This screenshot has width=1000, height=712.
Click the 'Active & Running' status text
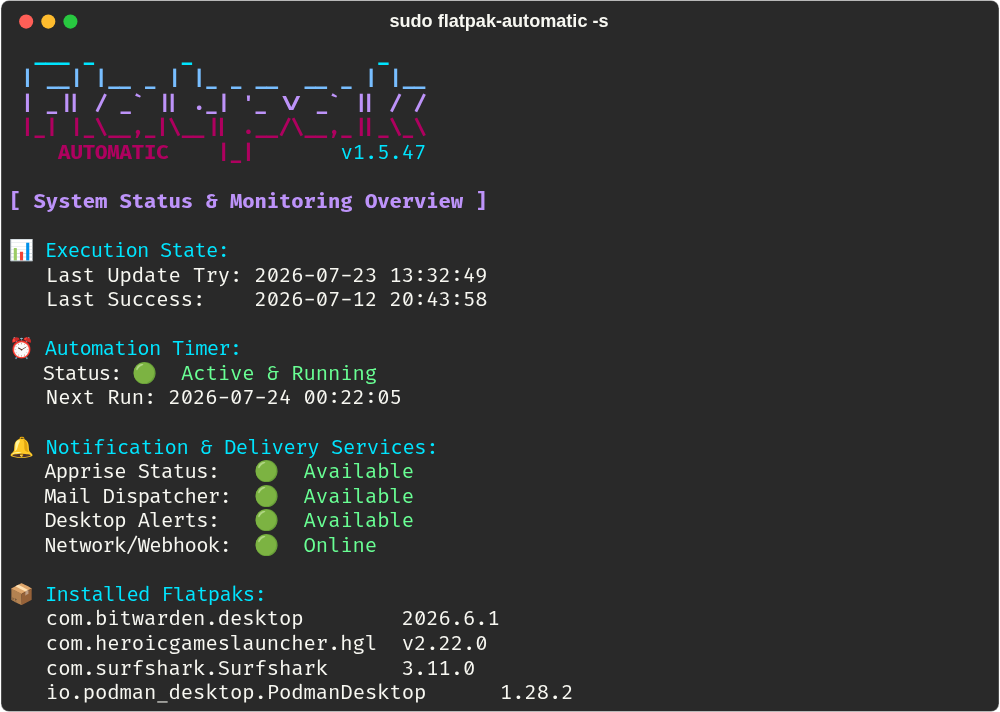tap(279, 373)
